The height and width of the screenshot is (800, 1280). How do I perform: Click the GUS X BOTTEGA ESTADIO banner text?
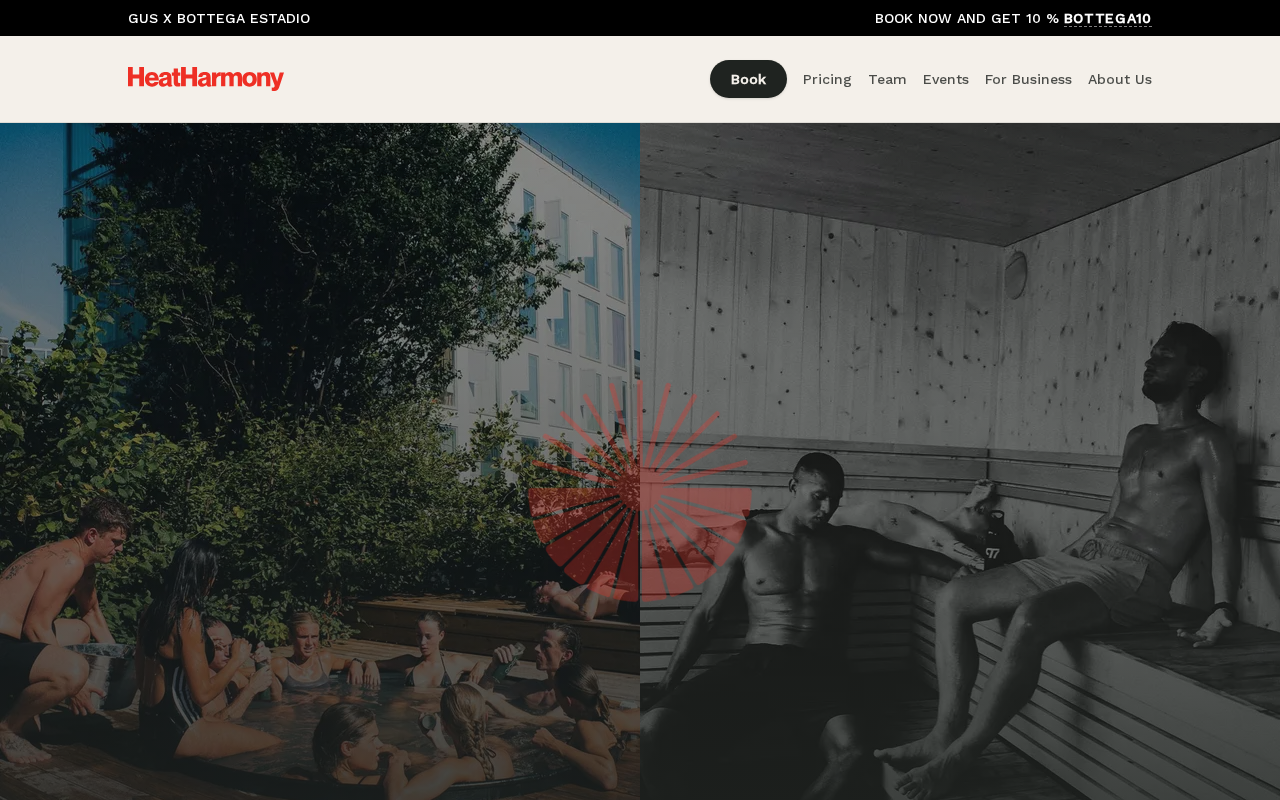(x=219, y=18)
